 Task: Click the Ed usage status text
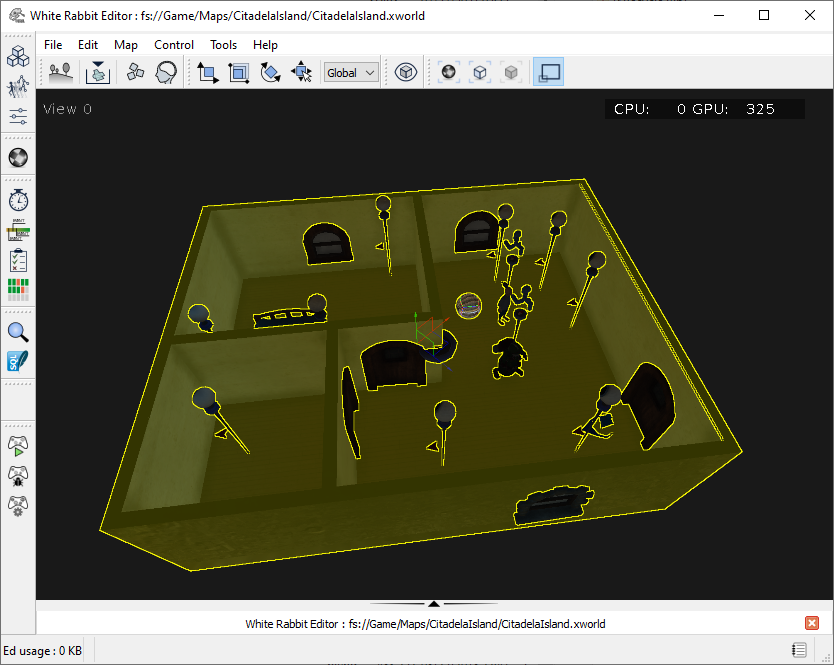click(43, 651)
